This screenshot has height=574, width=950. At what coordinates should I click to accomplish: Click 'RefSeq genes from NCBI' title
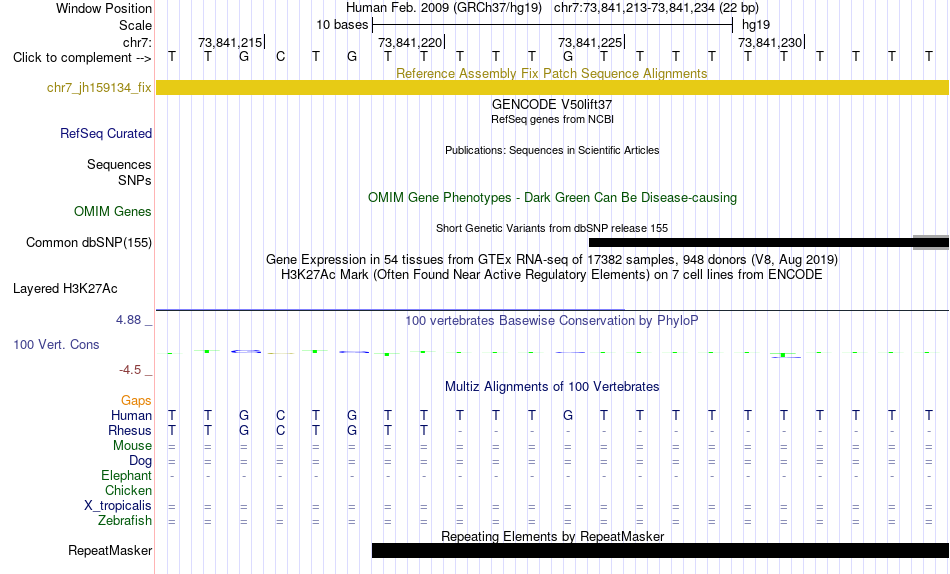pos(552,119)
